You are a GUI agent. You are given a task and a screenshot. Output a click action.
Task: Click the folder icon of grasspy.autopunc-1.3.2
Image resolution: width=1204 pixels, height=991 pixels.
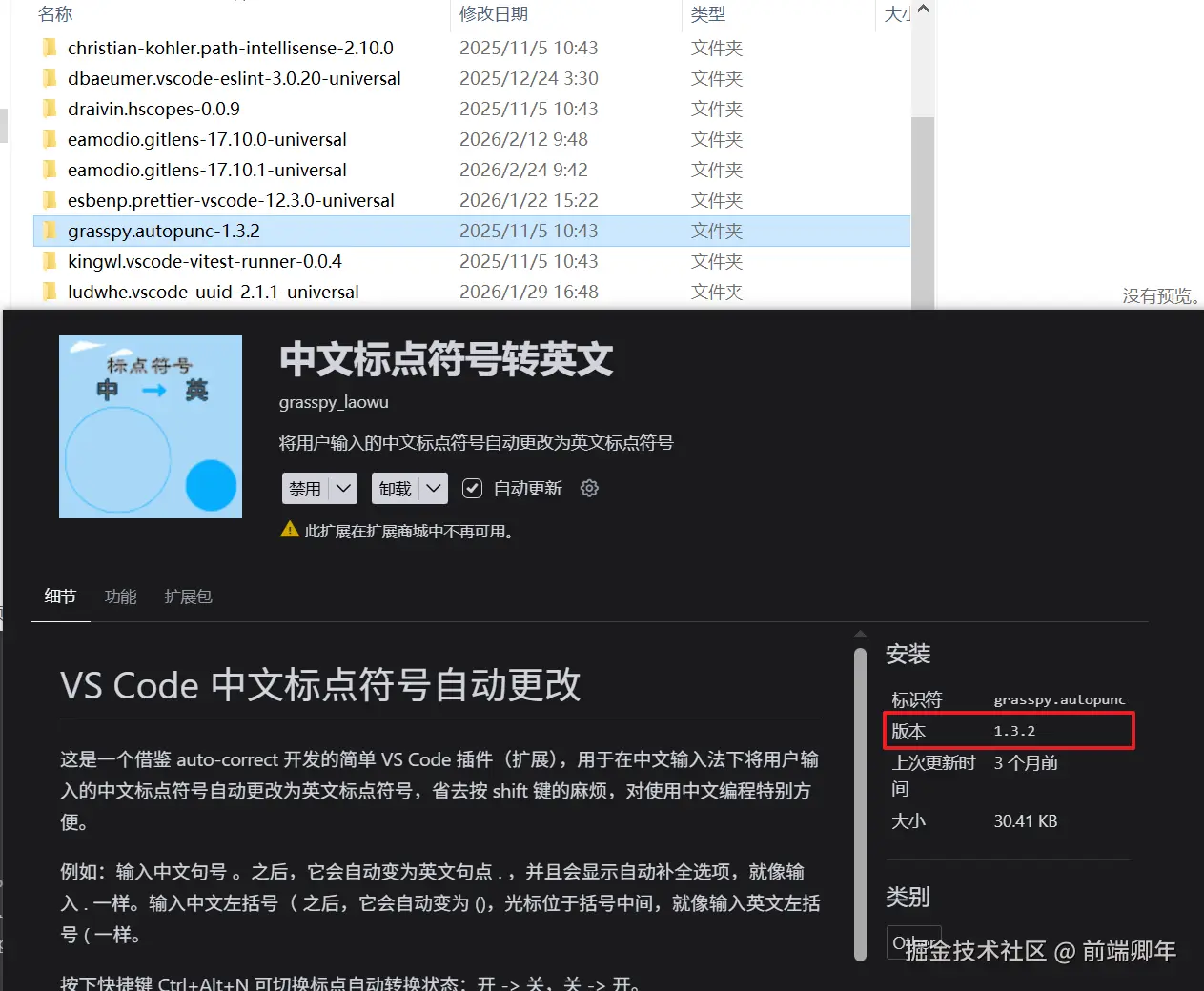[x=50, y=231]
